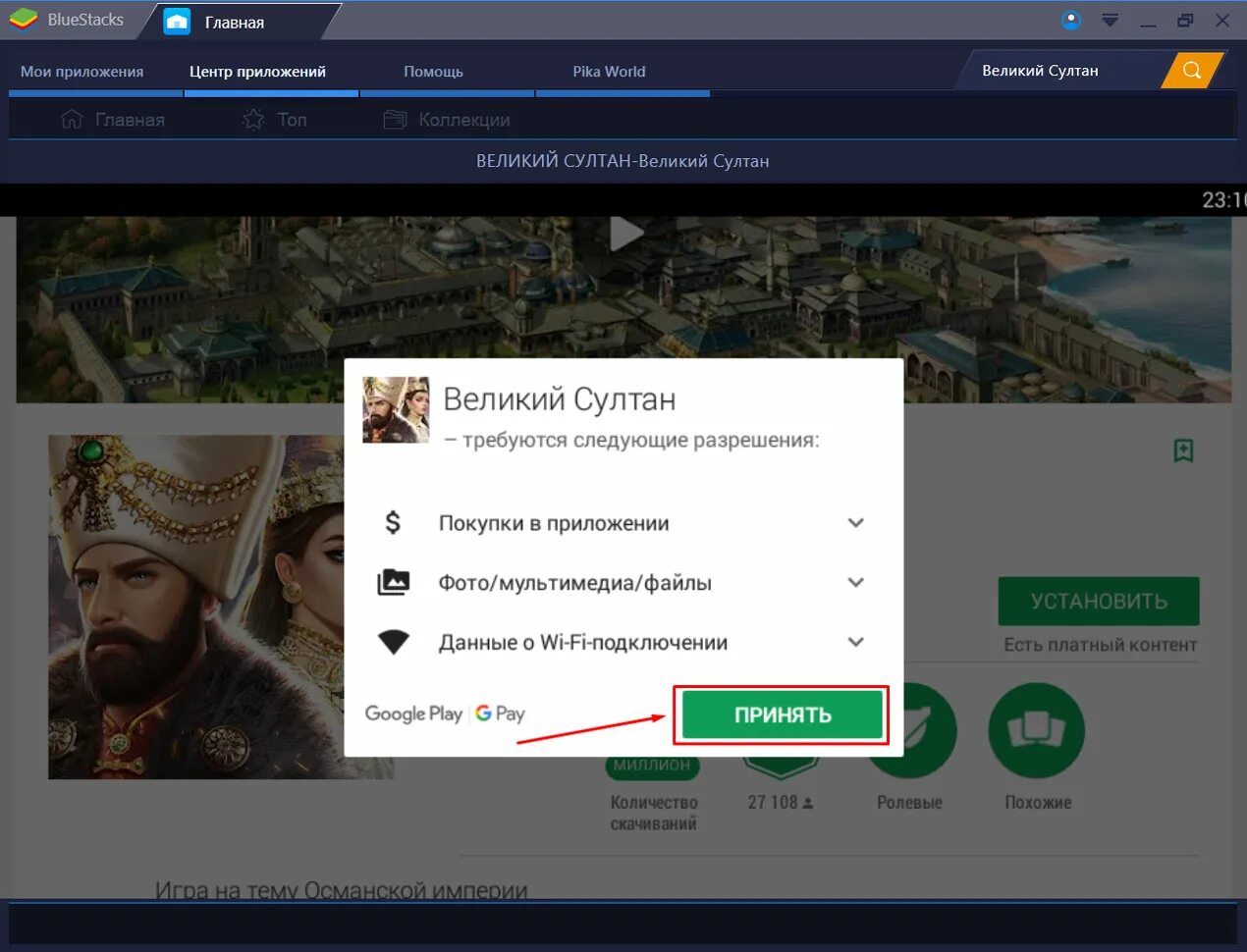
Task: Click the Wi-Fi connection icon
Action: click(393, 642)
